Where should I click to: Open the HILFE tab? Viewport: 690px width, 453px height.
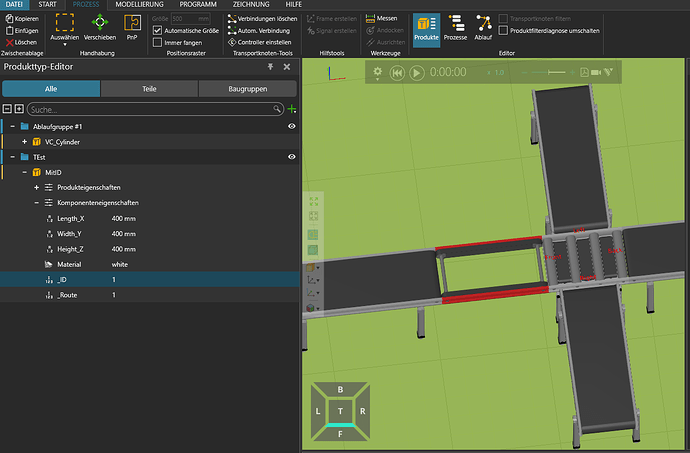click(294, 4)
